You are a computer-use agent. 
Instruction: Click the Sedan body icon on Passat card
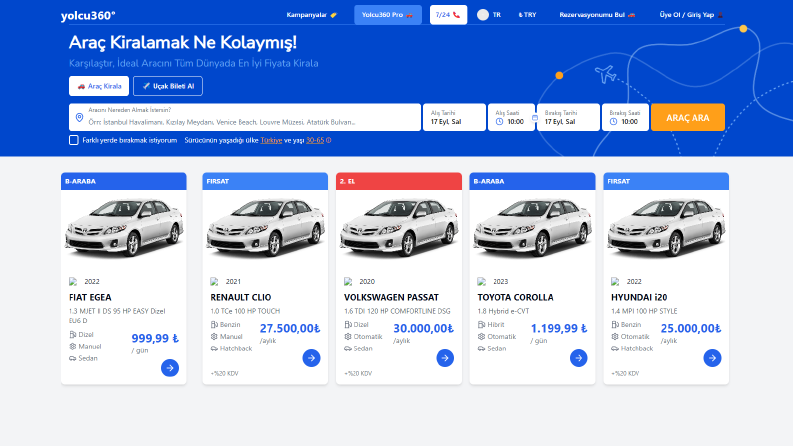coord(348,348)
